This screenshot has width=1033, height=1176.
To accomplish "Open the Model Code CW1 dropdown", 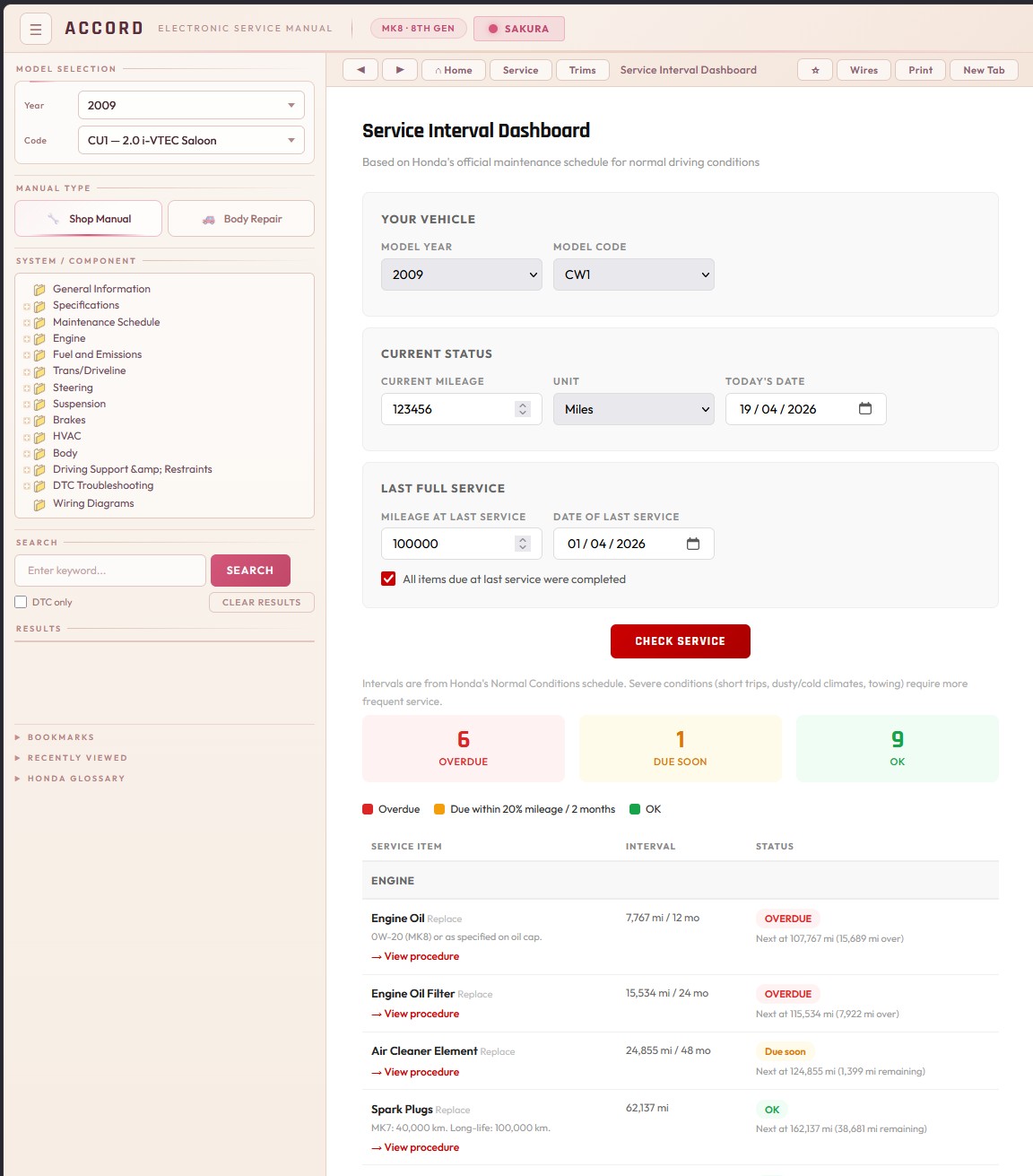I will [x=633, y=274].
